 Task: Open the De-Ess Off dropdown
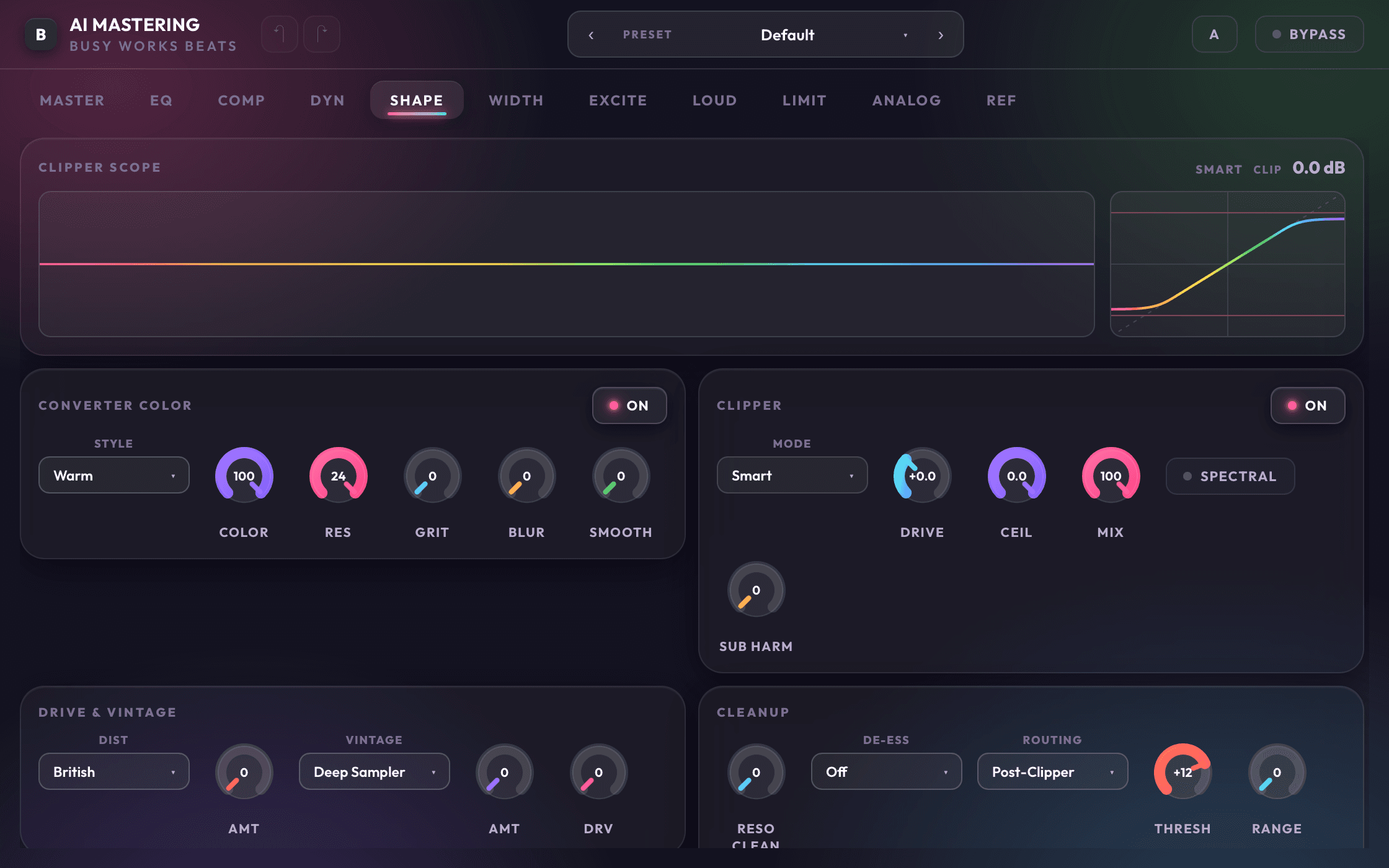click(886, 772)
